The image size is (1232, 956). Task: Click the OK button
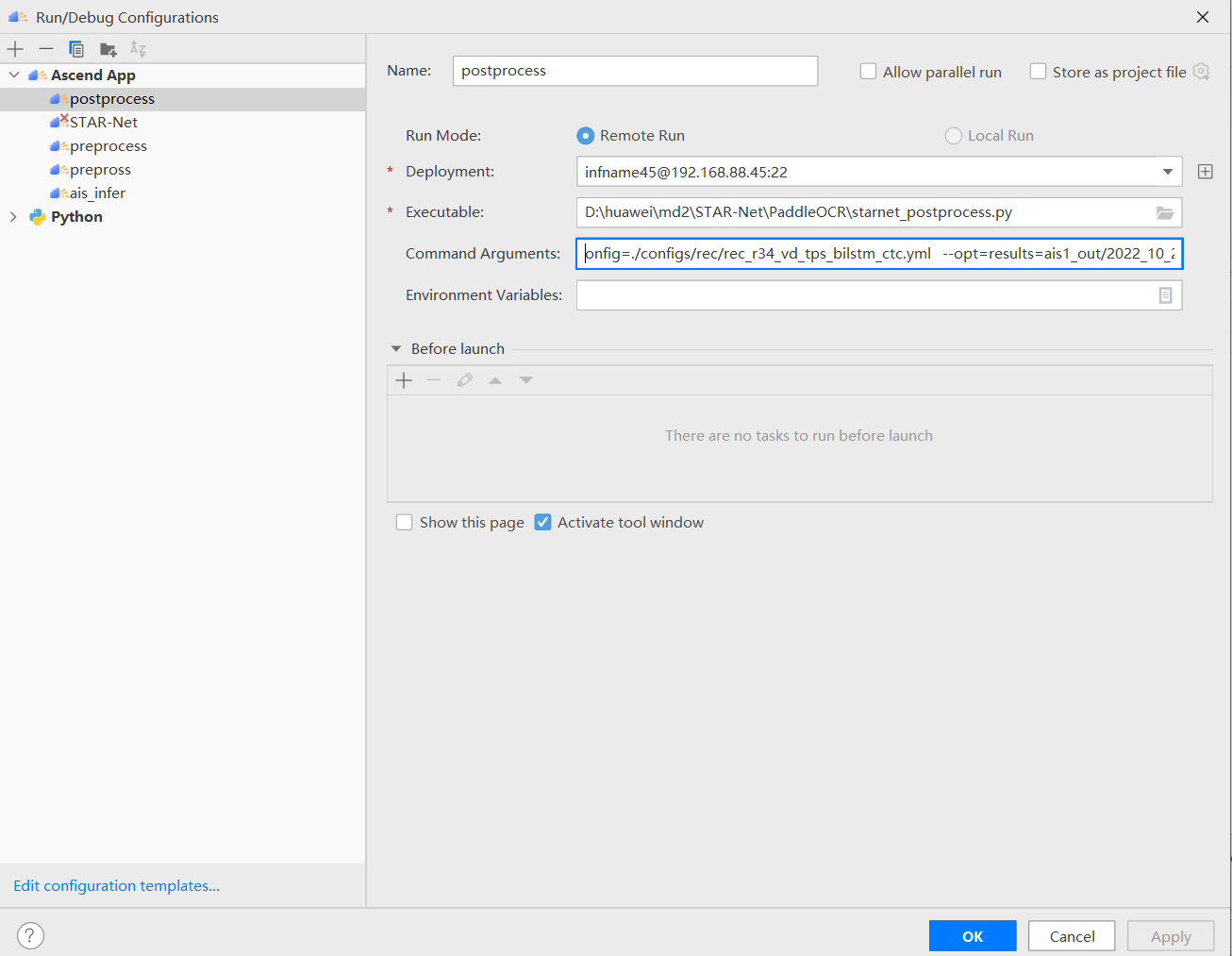coord(972,936)
